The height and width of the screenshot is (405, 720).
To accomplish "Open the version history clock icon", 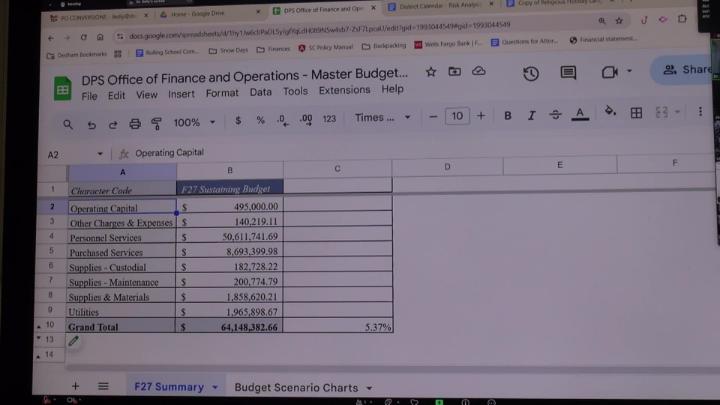I will pos(530,73).
